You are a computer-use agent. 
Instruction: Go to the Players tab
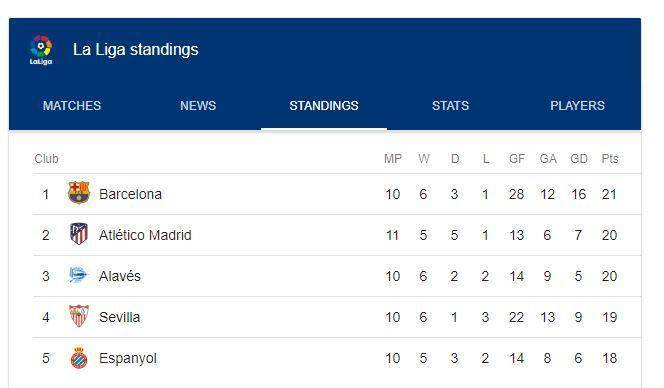pos(577,105)
